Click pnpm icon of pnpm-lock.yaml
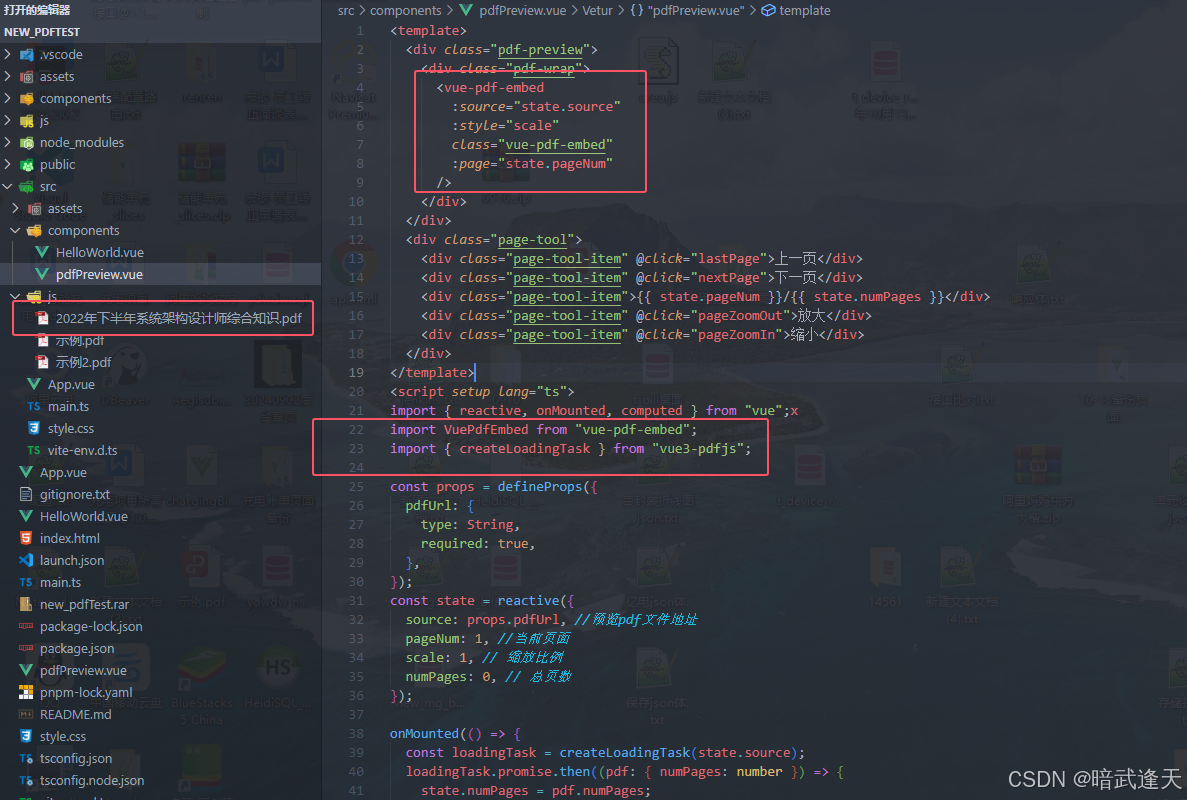Image resolution: width=1187 pixels, height=800 pixels. point(26,692)
